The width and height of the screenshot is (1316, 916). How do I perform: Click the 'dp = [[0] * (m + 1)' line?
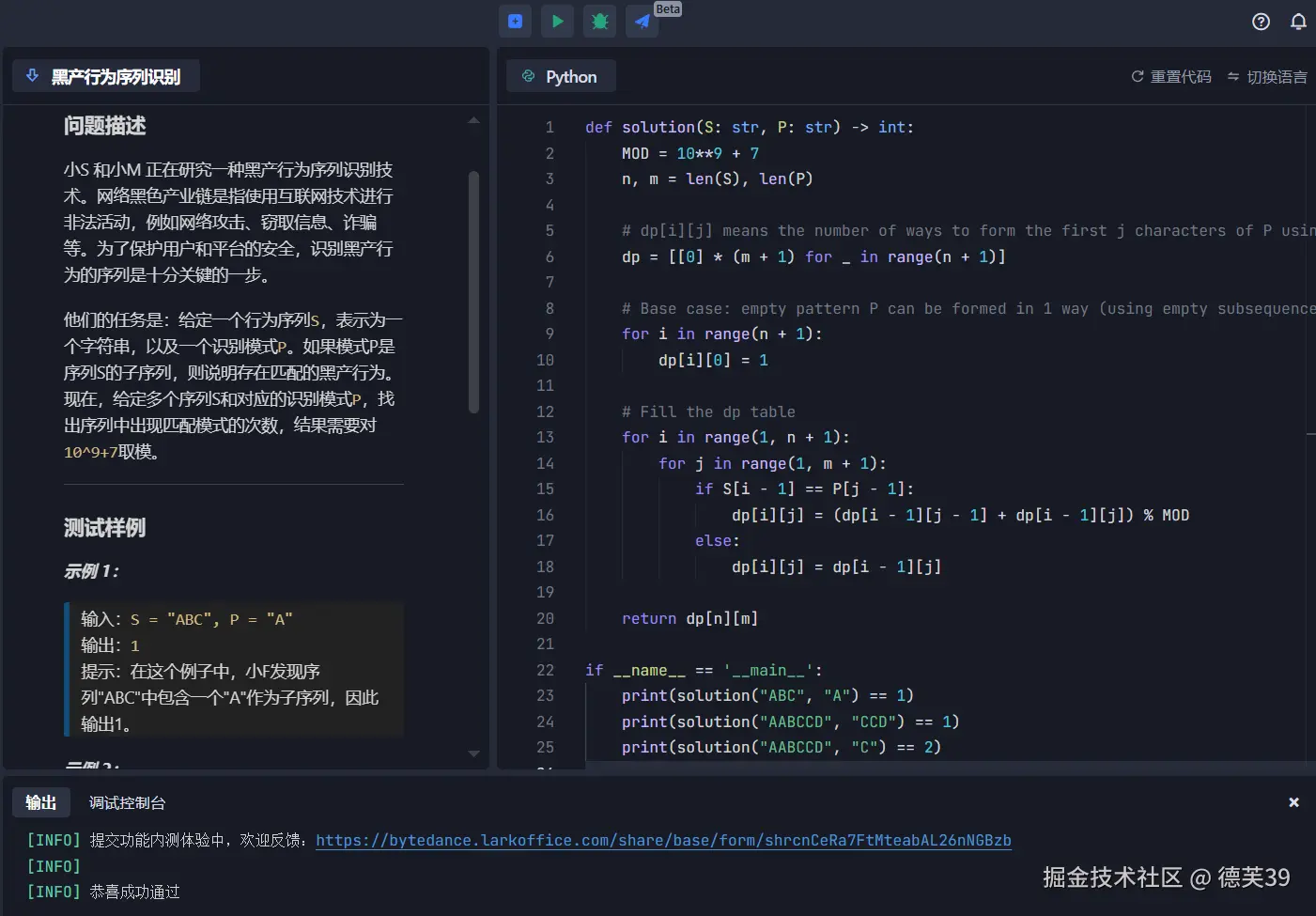coord(813,256)
